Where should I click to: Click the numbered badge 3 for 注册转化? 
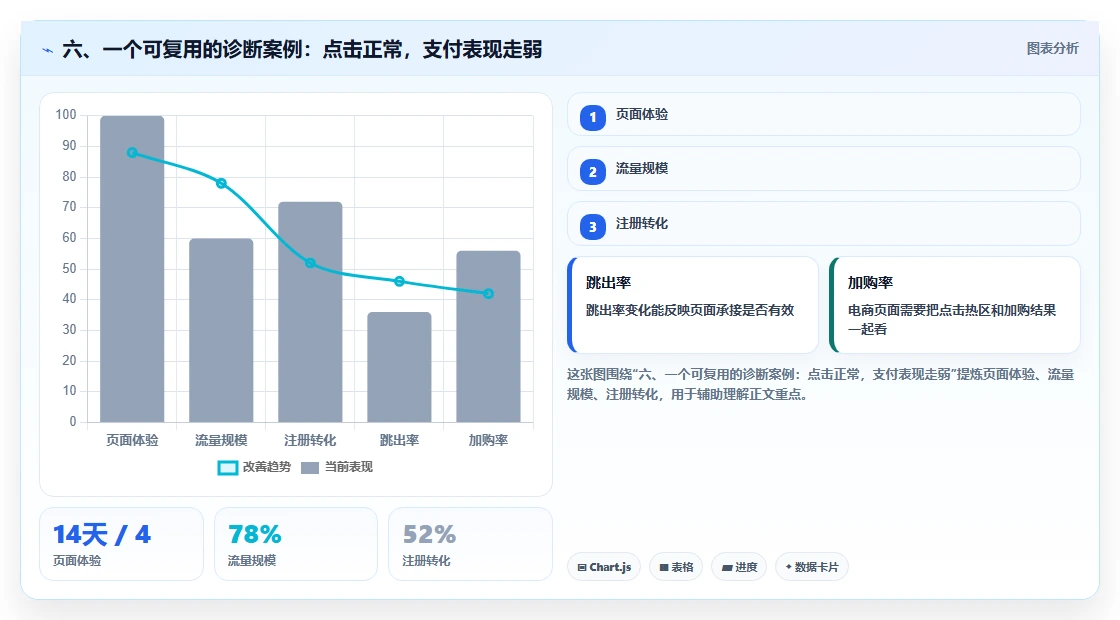click(593, 227)
